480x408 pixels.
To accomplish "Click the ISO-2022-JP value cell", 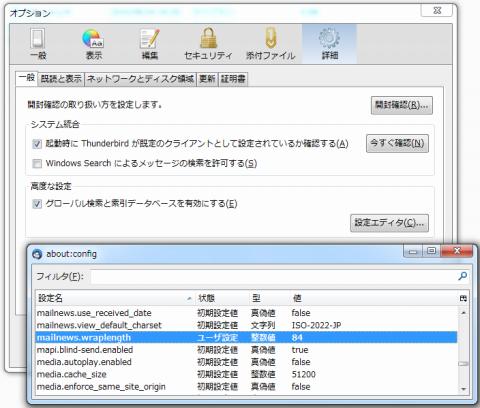I will 316,325.
